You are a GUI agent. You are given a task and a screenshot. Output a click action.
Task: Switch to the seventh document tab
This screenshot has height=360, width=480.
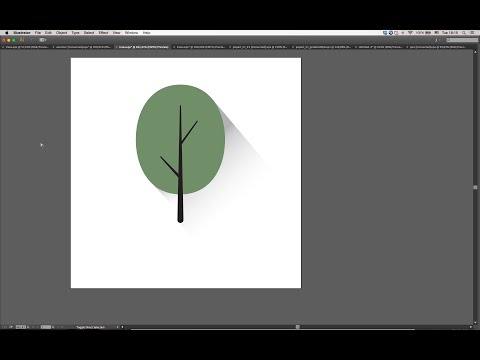tap(380, 47)
